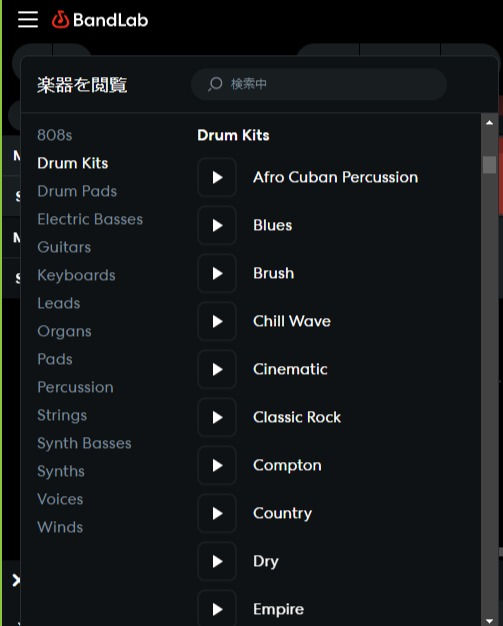This screenshot has height=626, width=503.
Task: Play the Chill Wave kit preview
Action: [217, 321]
